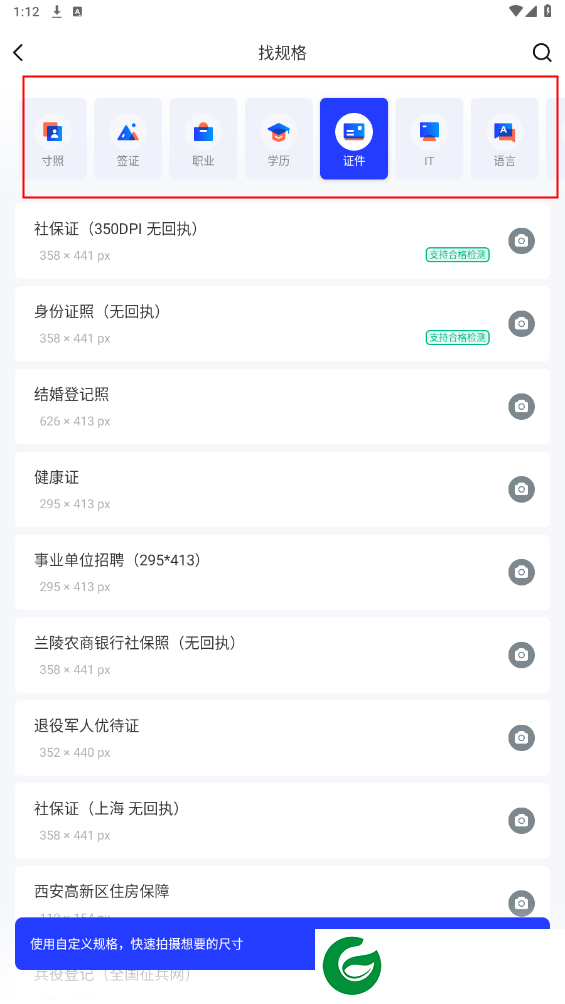Select the highlighted 证件 category tab

354,139
